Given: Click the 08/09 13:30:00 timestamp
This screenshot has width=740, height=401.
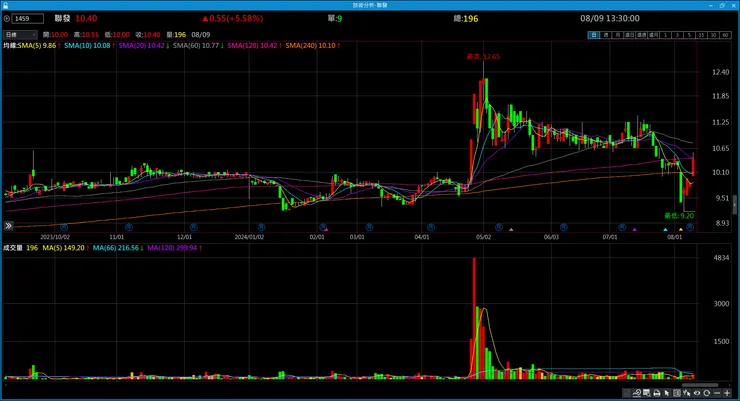Looking at the screenshot, I should tap(610, 18).
